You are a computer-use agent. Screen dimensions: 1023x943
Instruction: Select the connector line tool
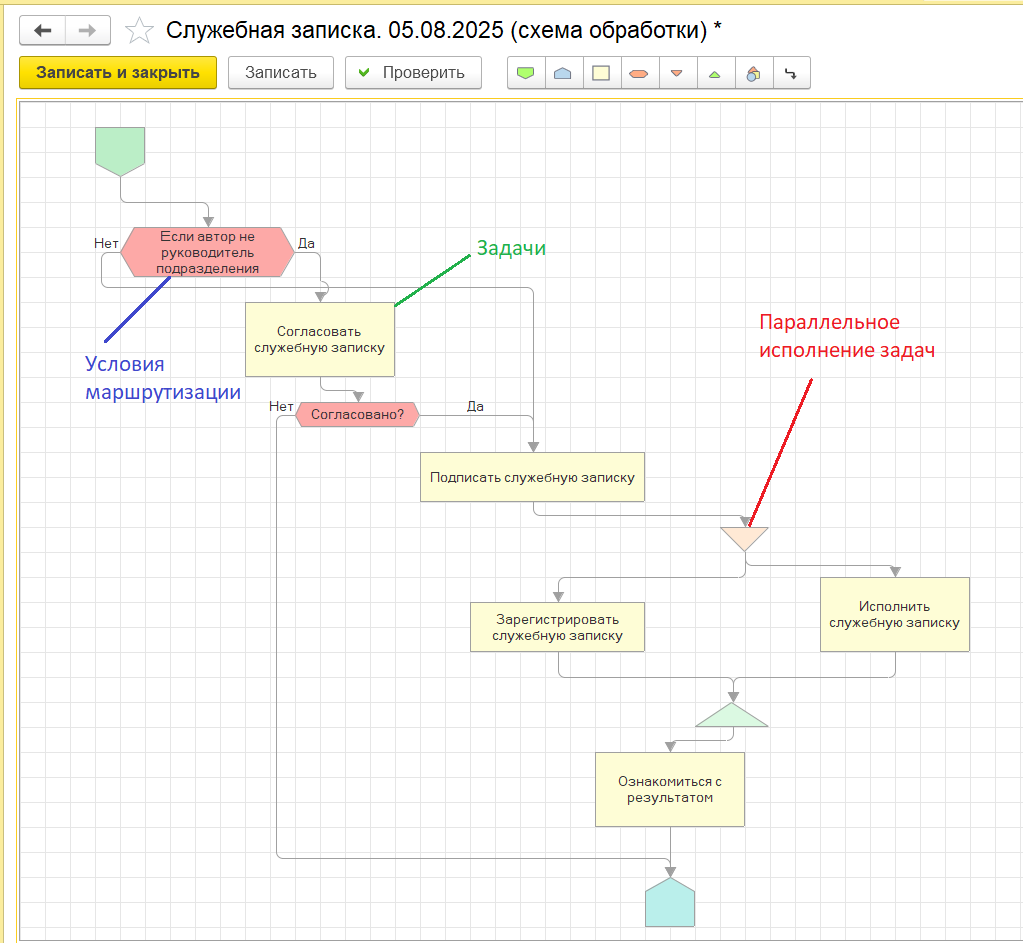[791, 73]
